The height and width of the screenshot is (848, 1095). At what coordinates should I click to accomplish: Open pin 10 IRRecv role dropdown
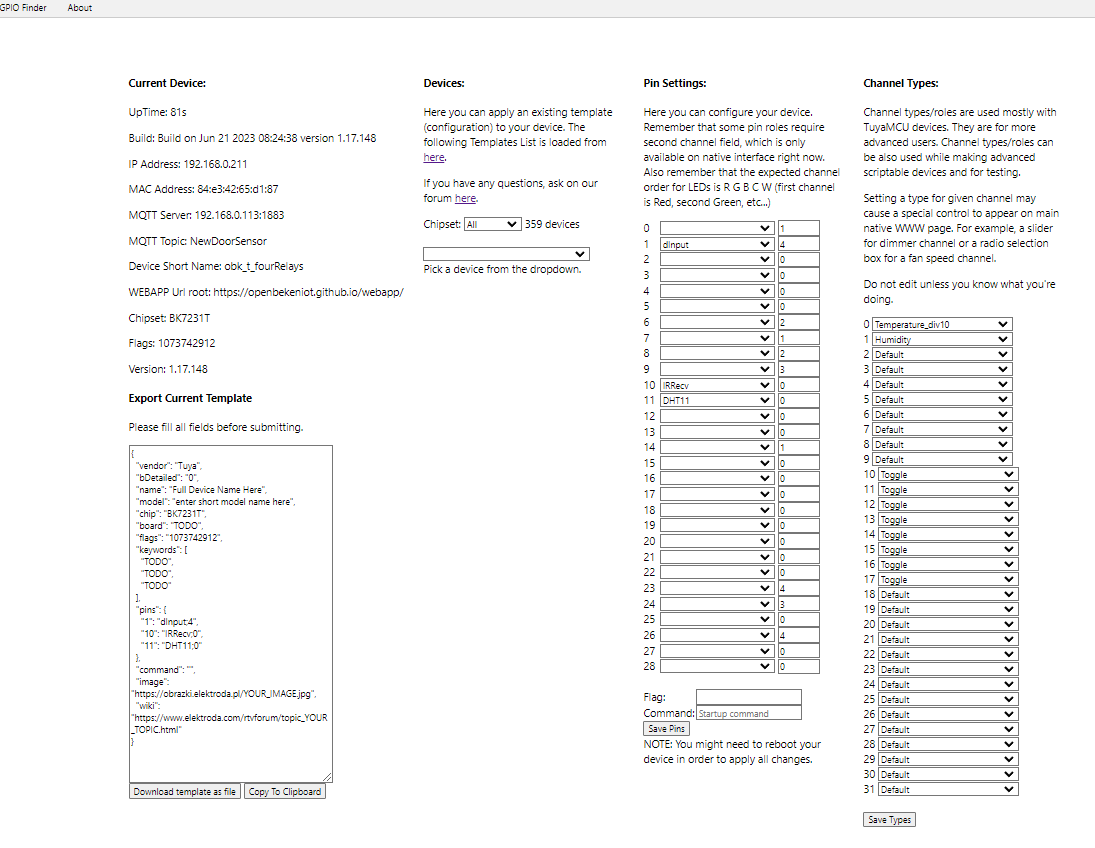[716, 385]
